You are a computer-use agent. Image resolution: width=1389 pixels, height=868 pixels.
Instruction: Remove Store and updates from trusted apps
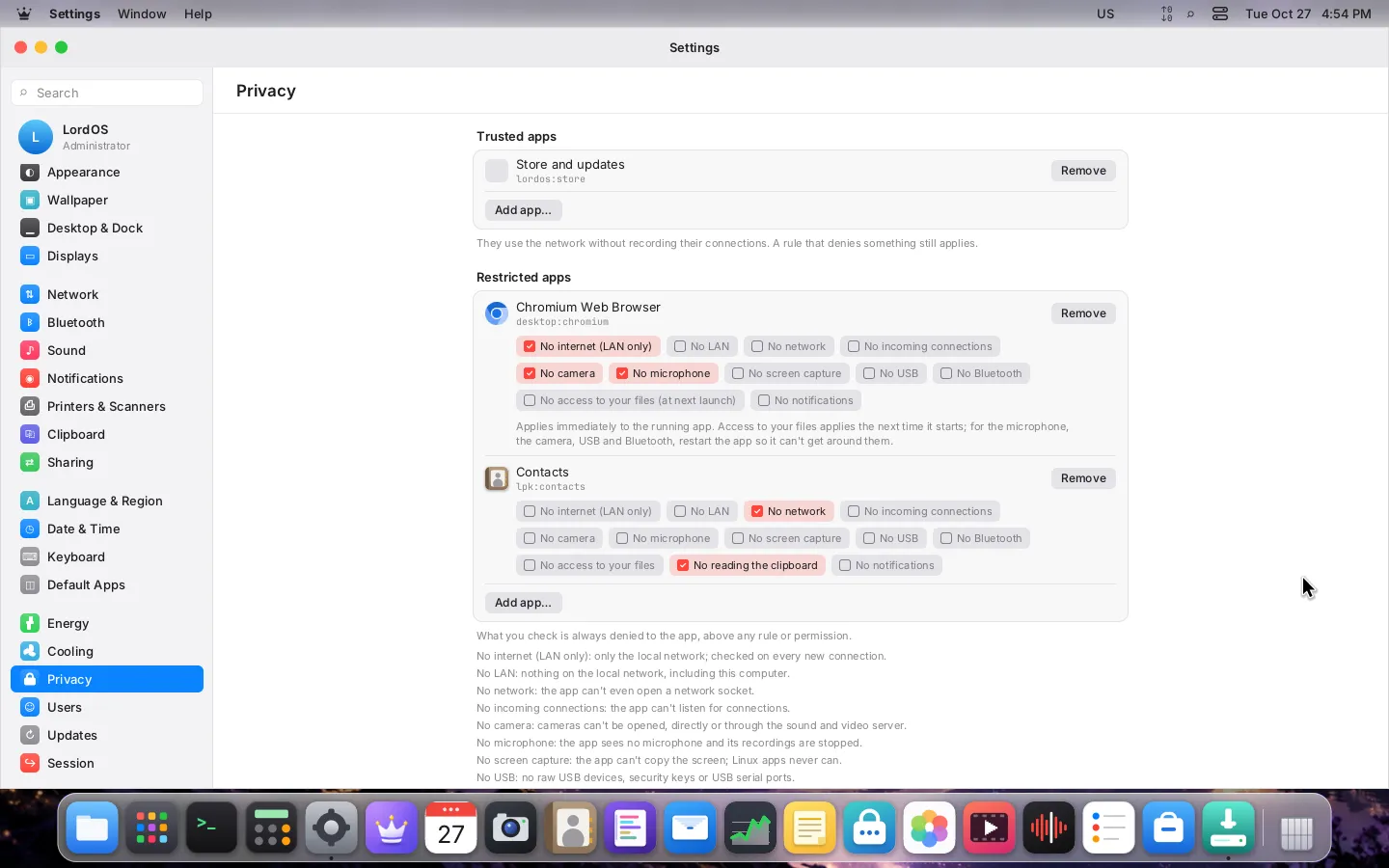point(1083,171)
